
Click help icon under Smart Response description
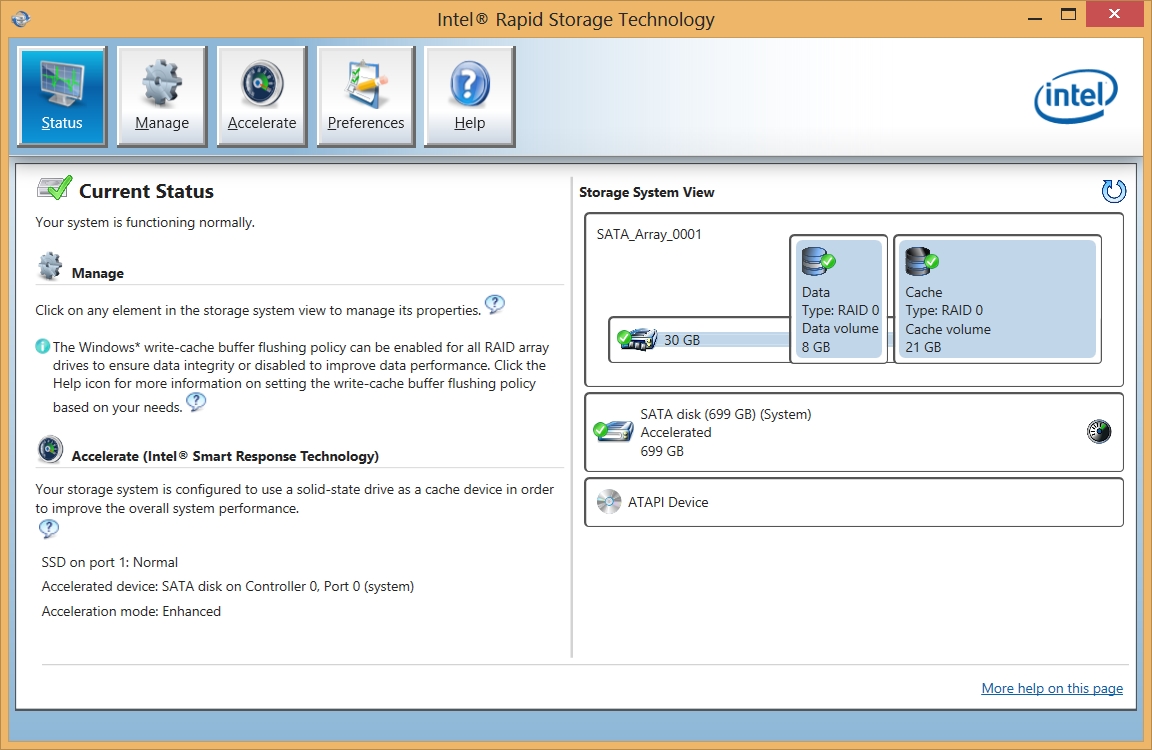coord(48,529)
